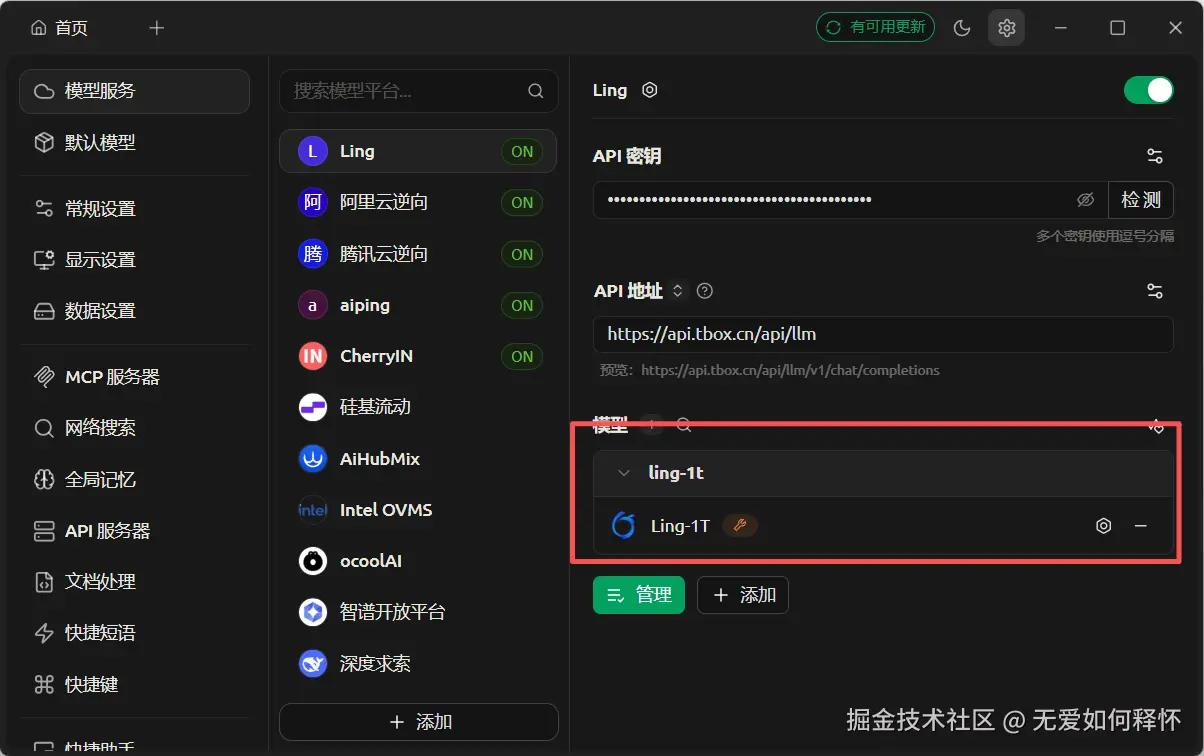
Task: Click the lightning icon beside 快捷短语
Action: click(44, 633)
